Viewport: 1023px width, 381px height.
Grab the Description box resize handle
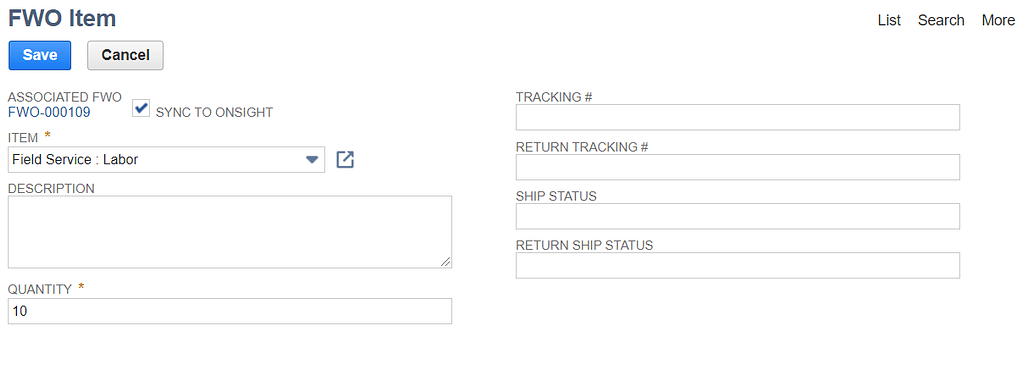pos(445,261)
